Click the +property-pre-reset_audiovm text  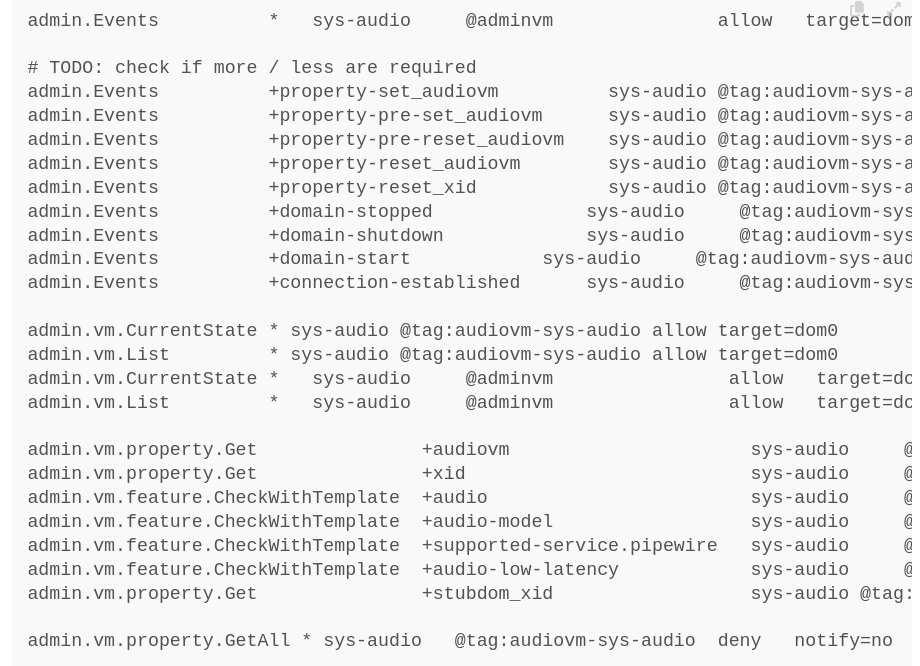[417, 140]
